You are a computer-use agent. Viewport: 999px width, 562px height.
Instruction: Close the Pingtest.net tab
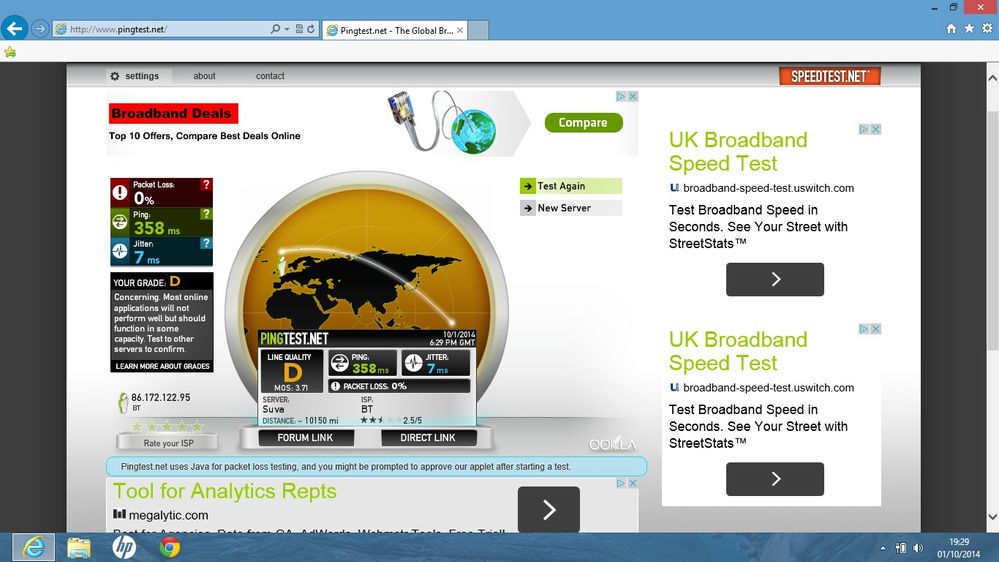click(x=460, y=31)
